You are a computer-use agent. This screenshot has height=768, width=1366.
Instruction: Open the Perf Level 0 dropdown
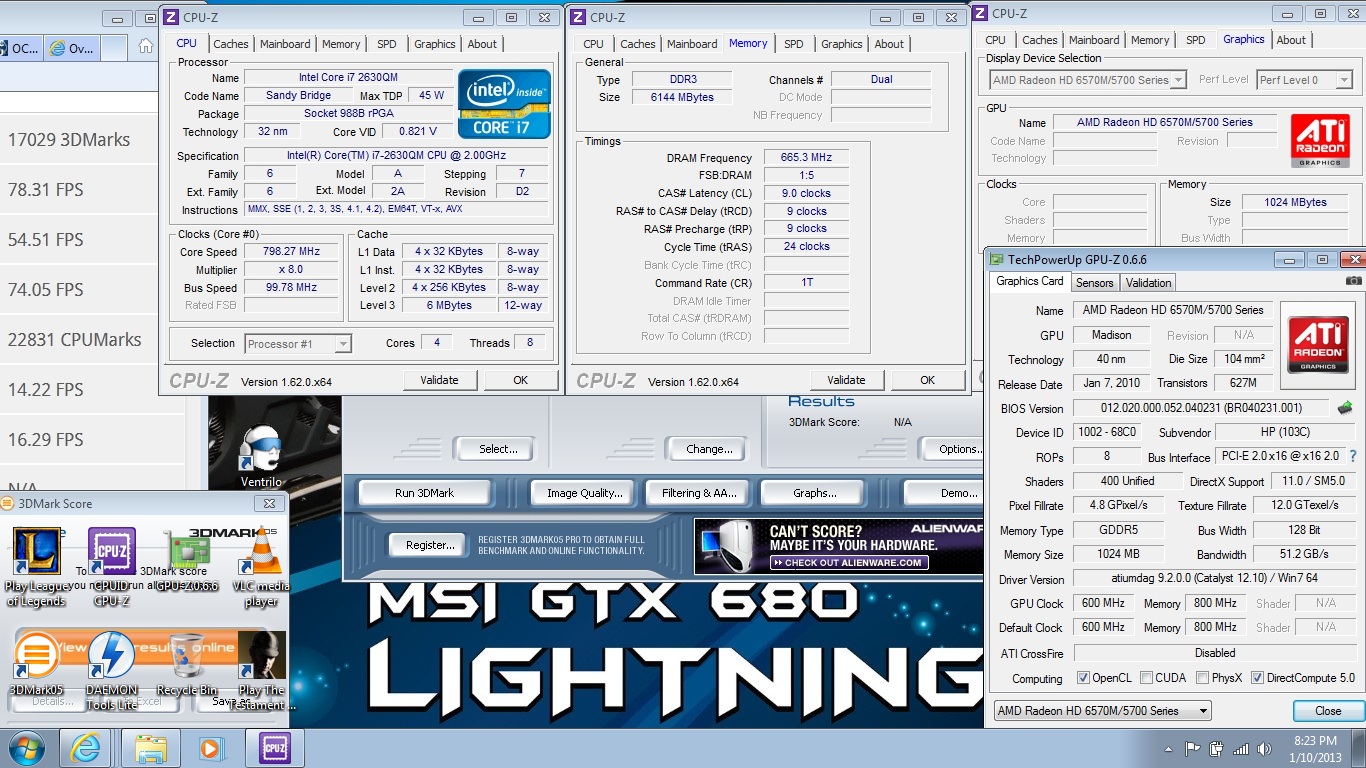1304,80
